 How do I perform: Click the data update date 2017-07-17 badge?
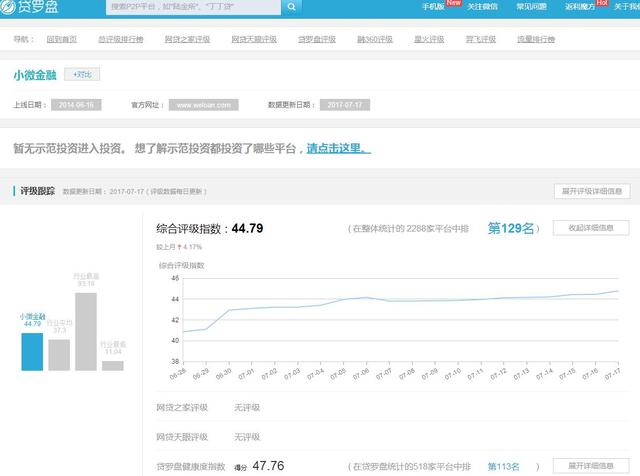coord(345,105)
